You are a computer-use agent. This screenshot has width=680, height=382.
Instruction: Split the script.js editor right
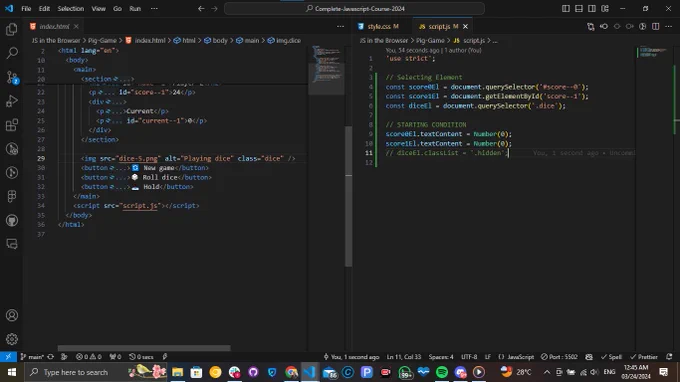point(656,26)
